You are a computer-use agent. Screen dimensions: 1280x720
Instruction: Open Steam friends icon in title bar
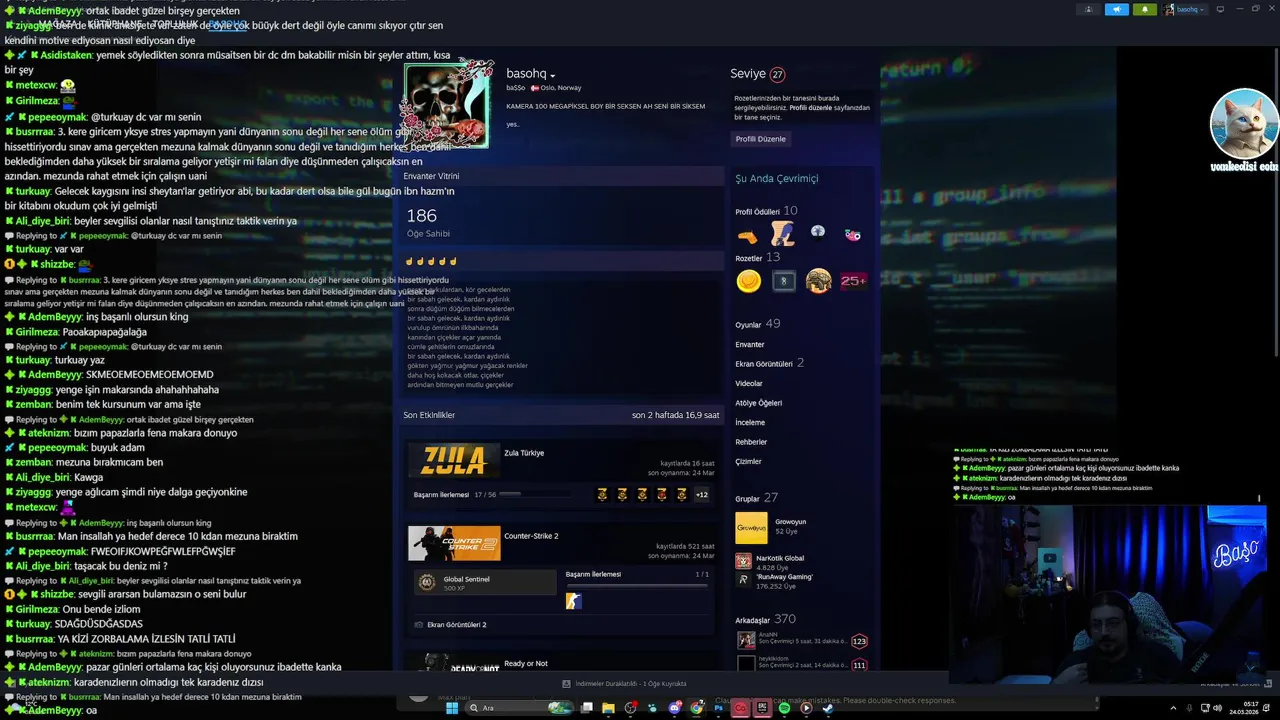pos(1089,9)
